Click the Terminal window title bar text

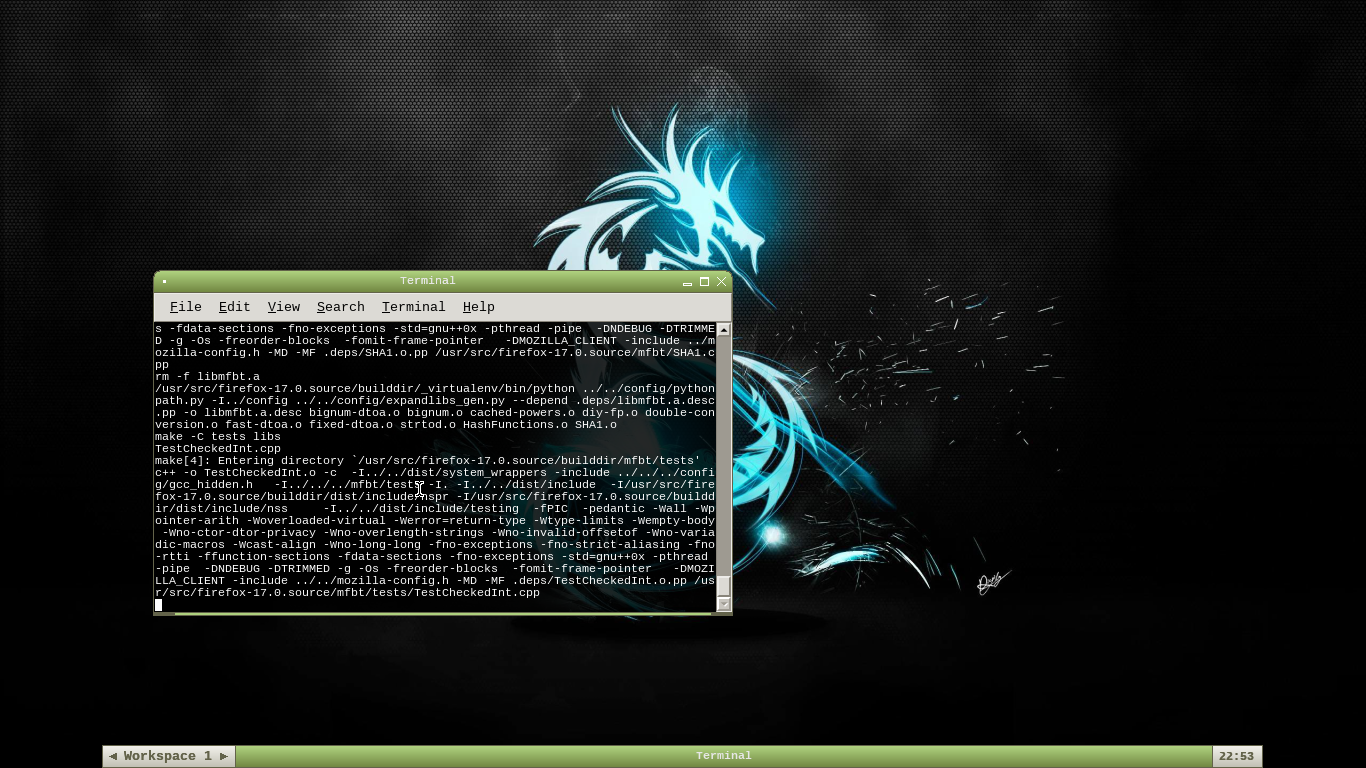[x=428, y=281]
